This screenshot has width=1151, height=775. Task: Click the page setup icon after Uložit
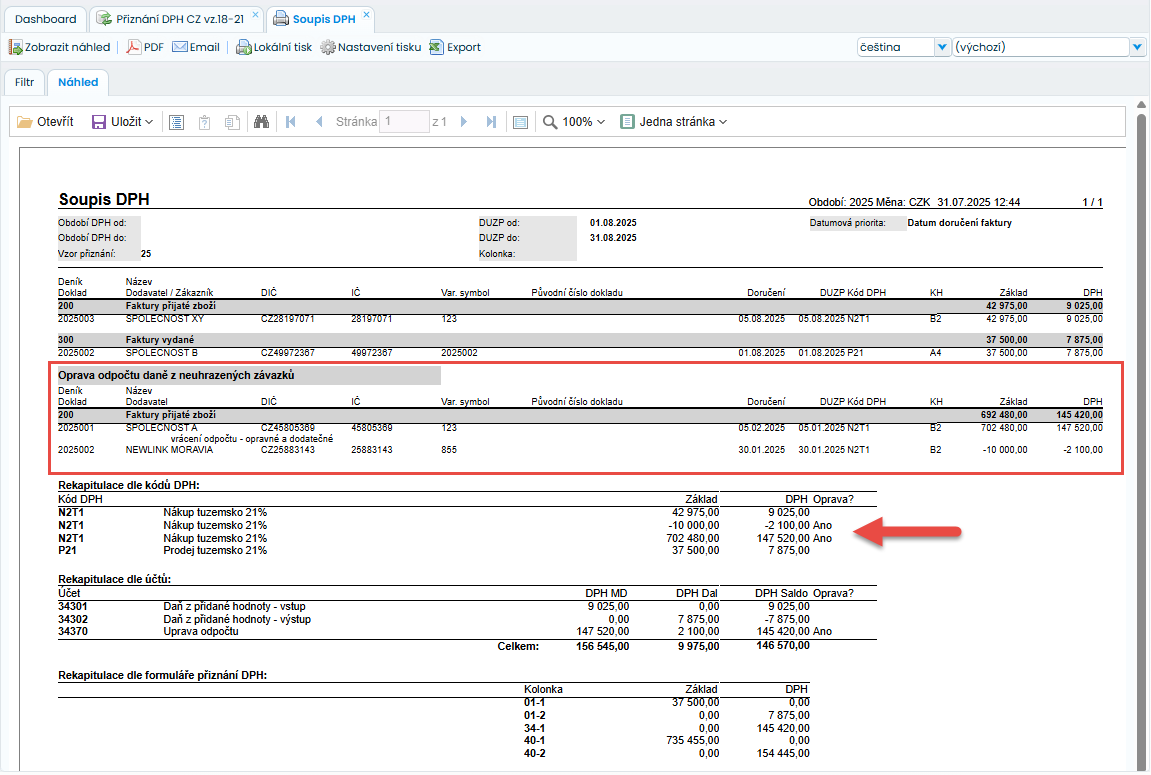click(177, 123)
